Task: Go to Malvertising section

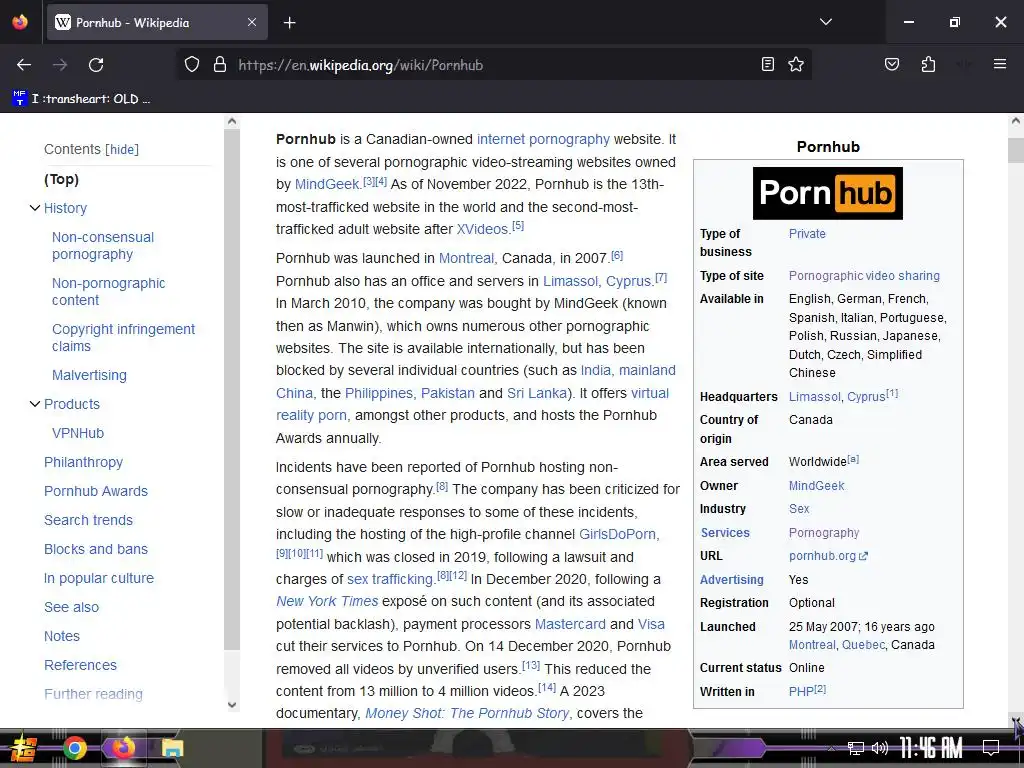Action: click(89, 375)
